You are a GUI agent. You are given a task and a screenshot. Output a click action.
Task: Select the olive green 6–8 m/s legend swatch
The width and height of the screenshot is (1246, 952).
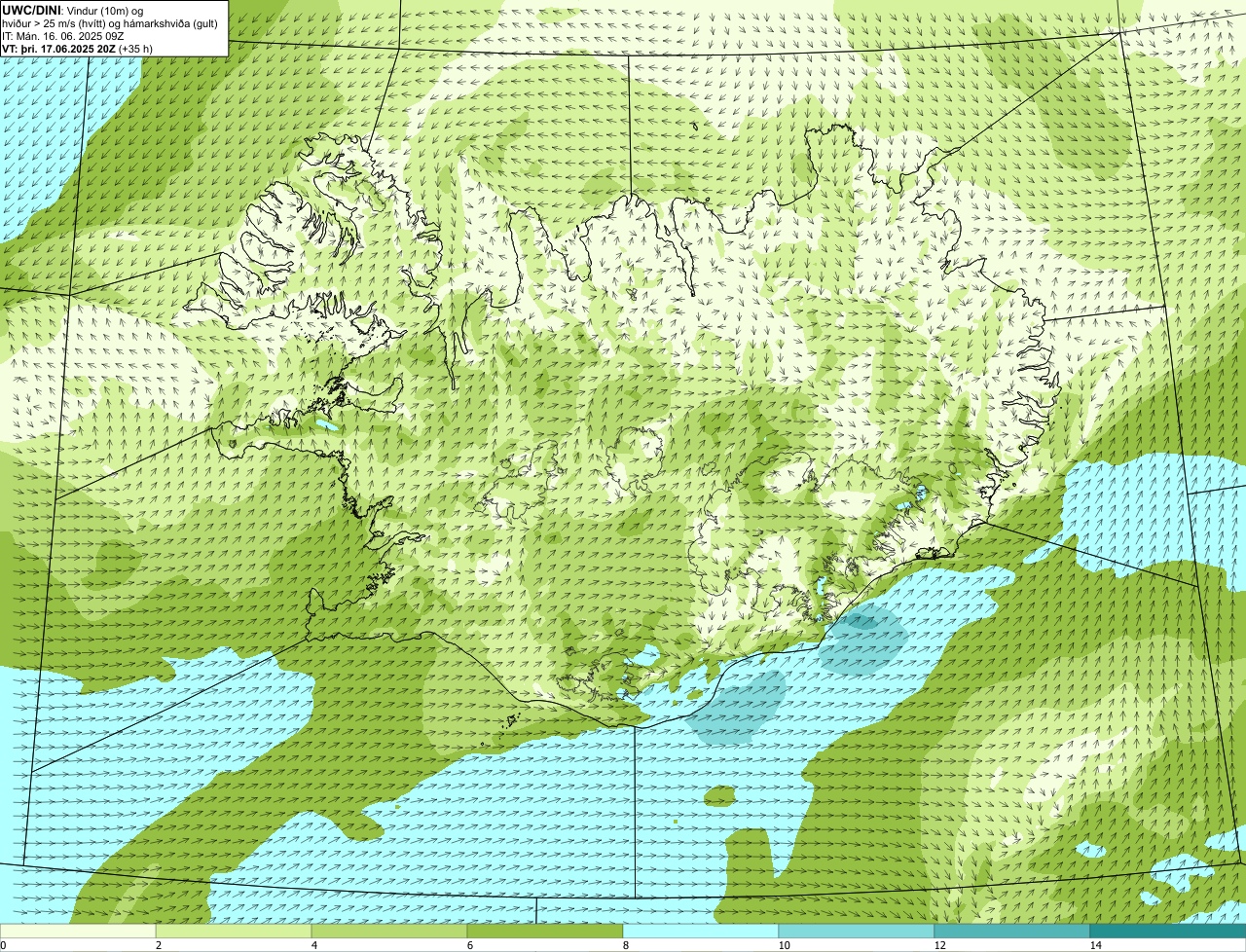pyautogui.click(x=545, y=932)
